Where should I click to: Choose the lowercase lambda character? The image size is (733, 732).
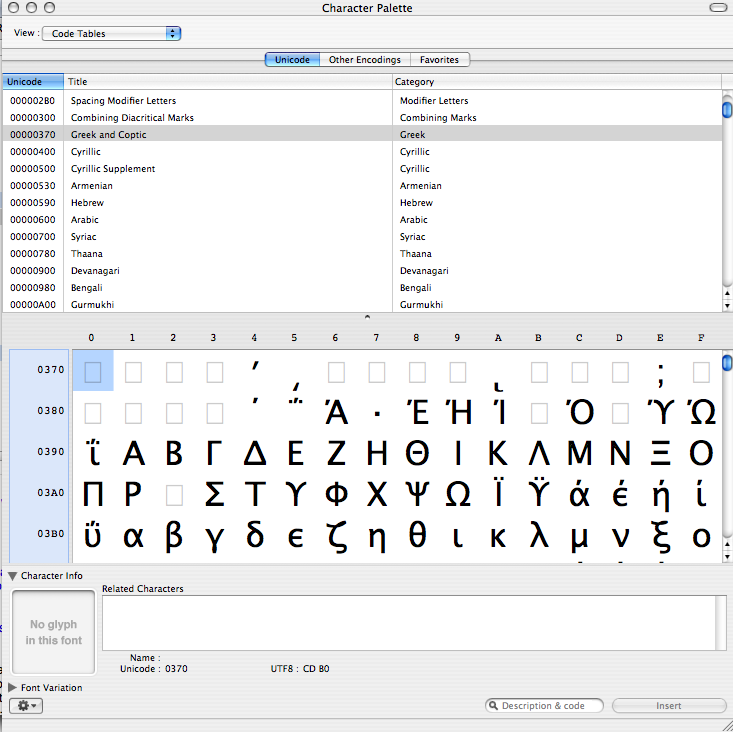click(x=539, y=536)
